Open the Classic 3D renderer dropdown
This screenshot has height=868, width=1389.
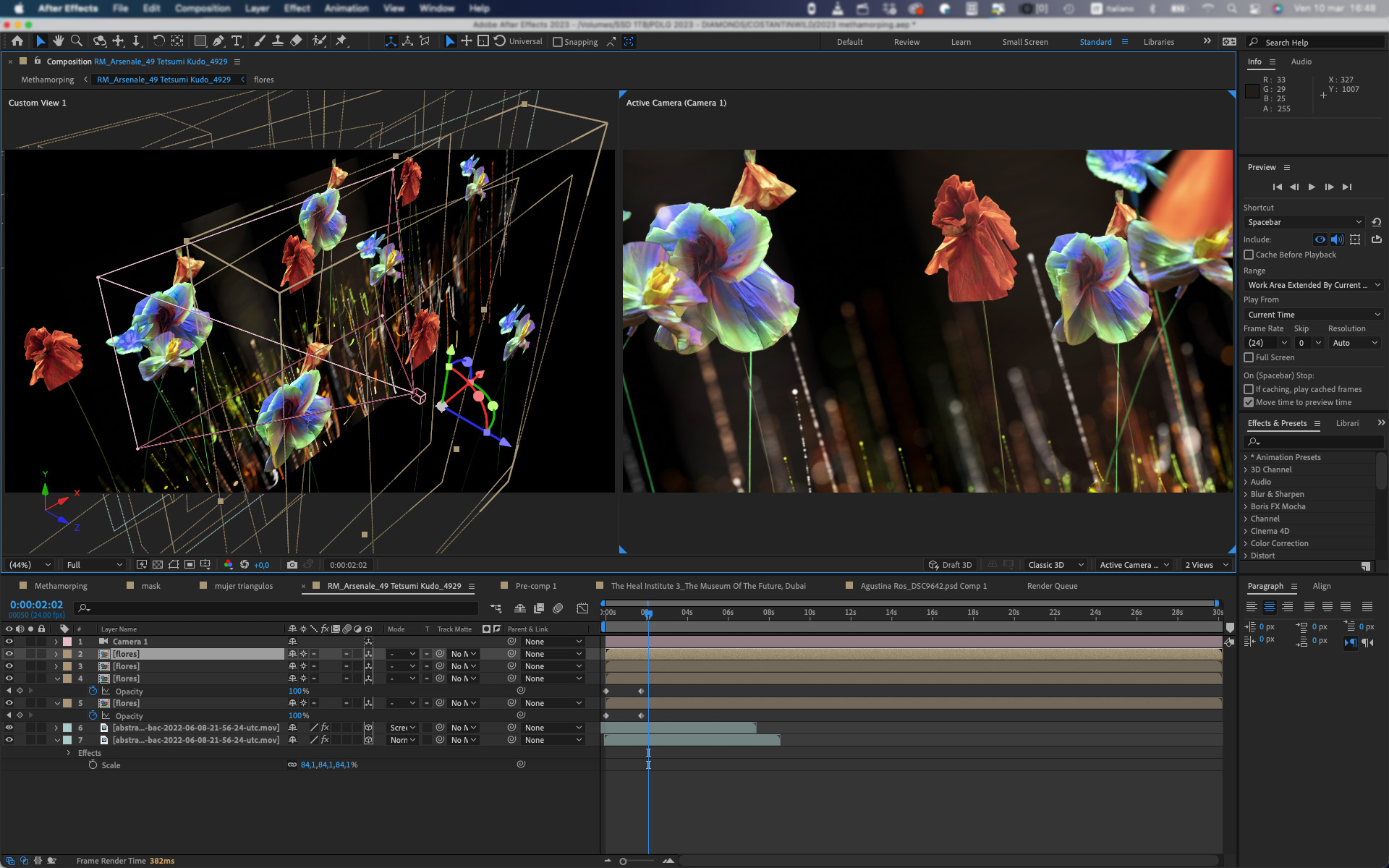1055,565
